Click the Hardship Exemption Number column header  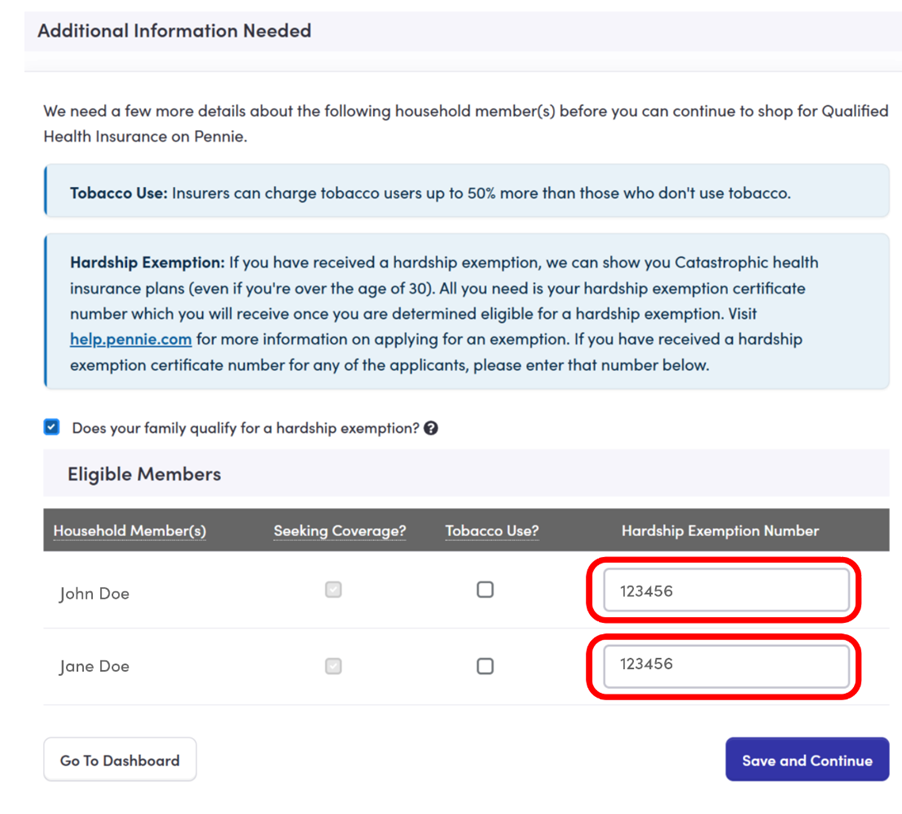coord(720,531)
